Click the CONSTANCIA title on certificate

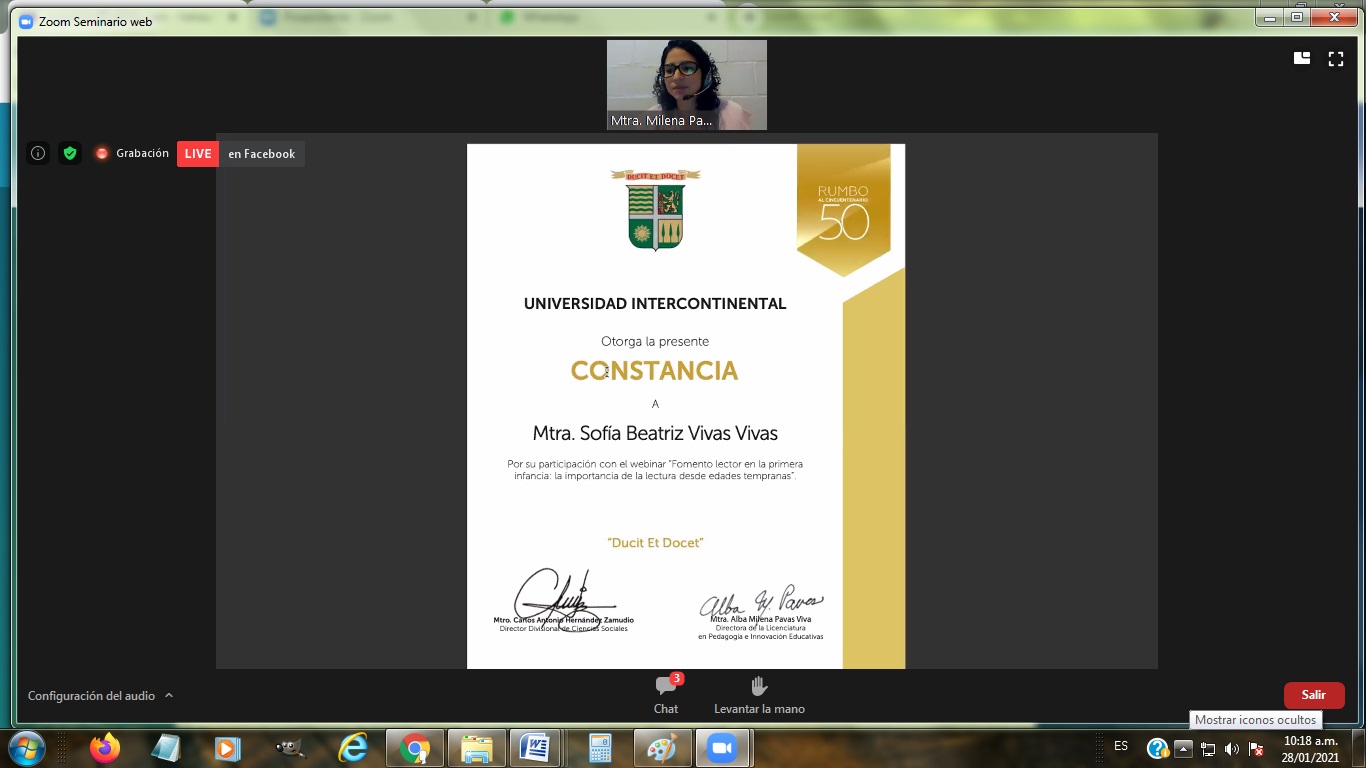[654, 371]
